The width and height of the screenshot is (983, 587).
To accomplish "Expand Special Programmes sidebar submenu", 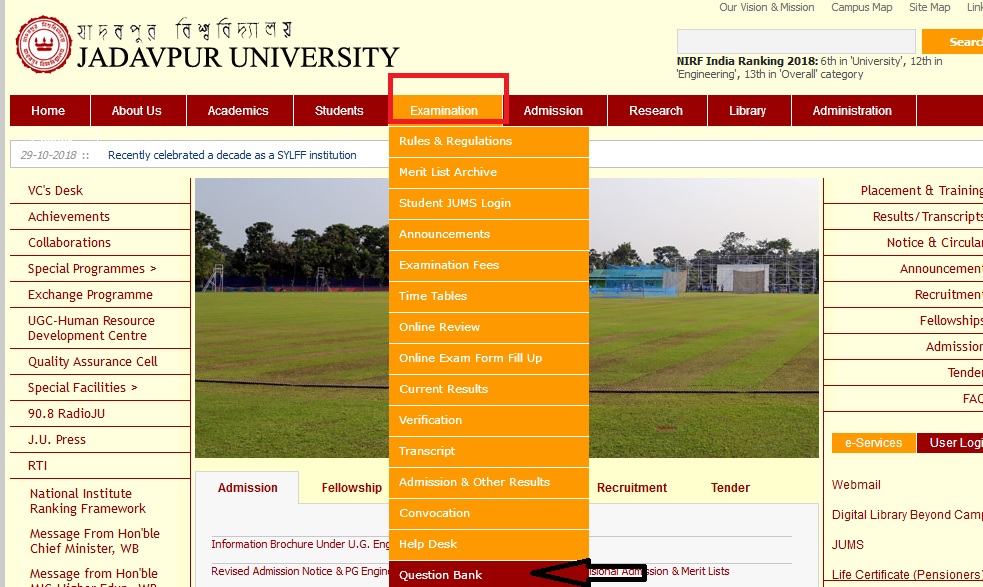I will click(92, 269).
